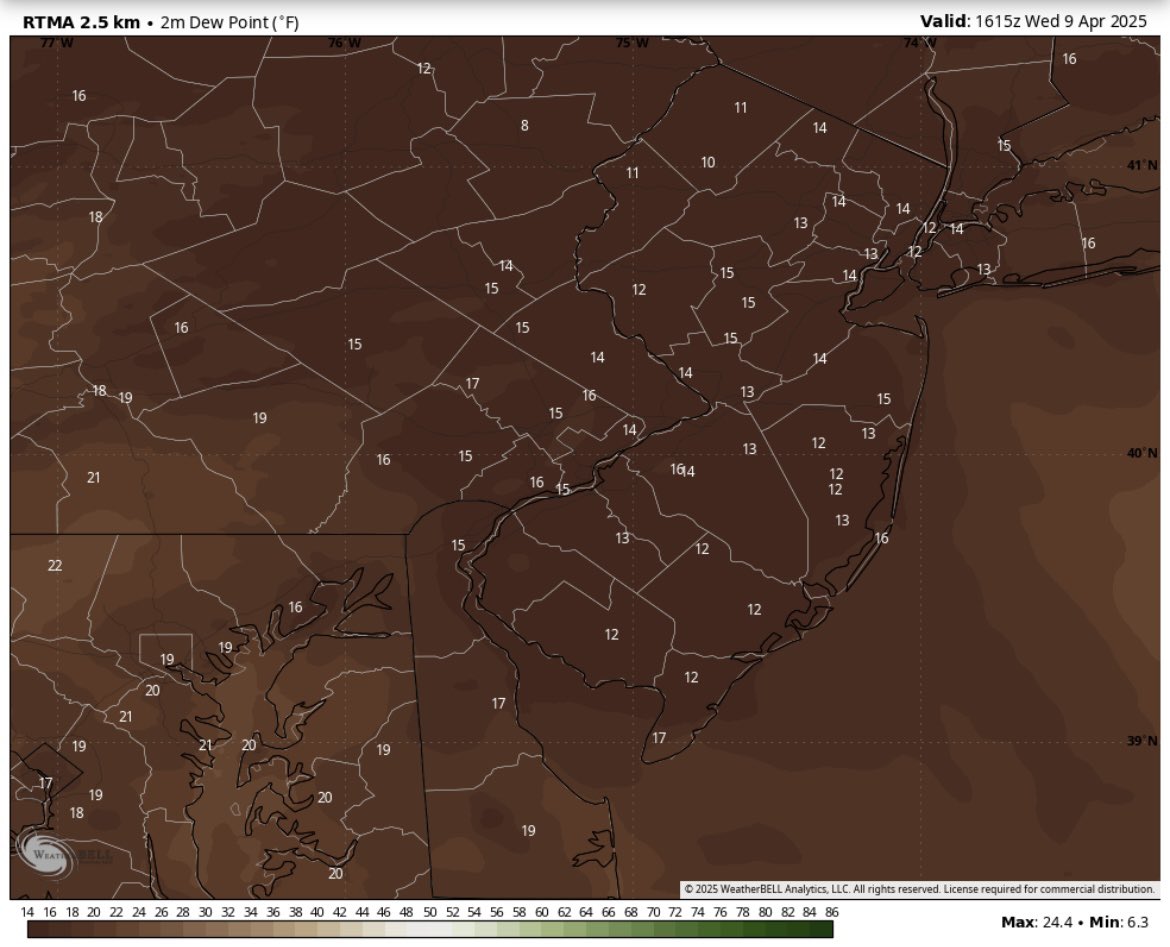
Task: Click the "41°N" latitude label
Action: coord(1142,166)
